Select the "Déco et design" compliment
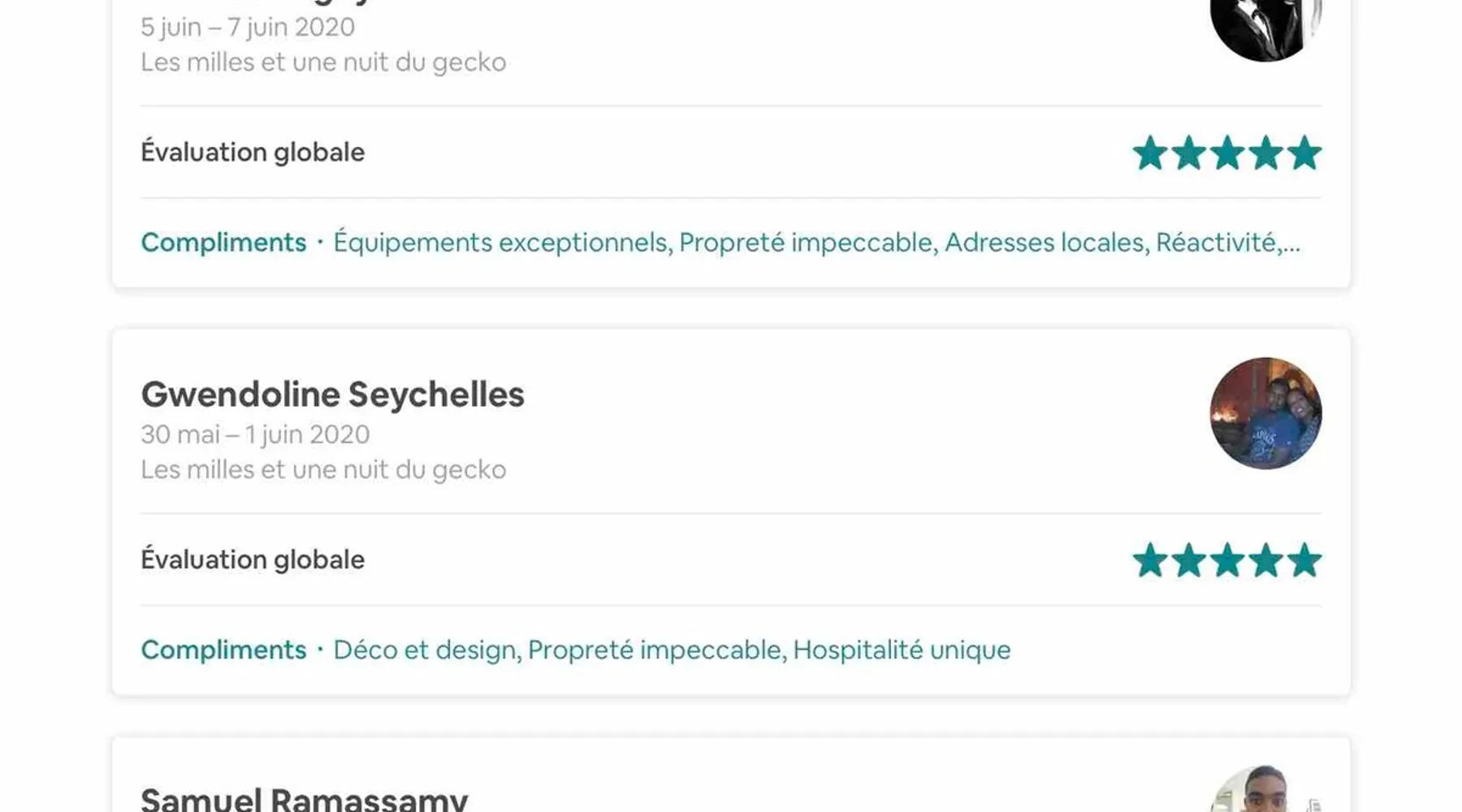 pyautogui.click(x=425, y=650)
